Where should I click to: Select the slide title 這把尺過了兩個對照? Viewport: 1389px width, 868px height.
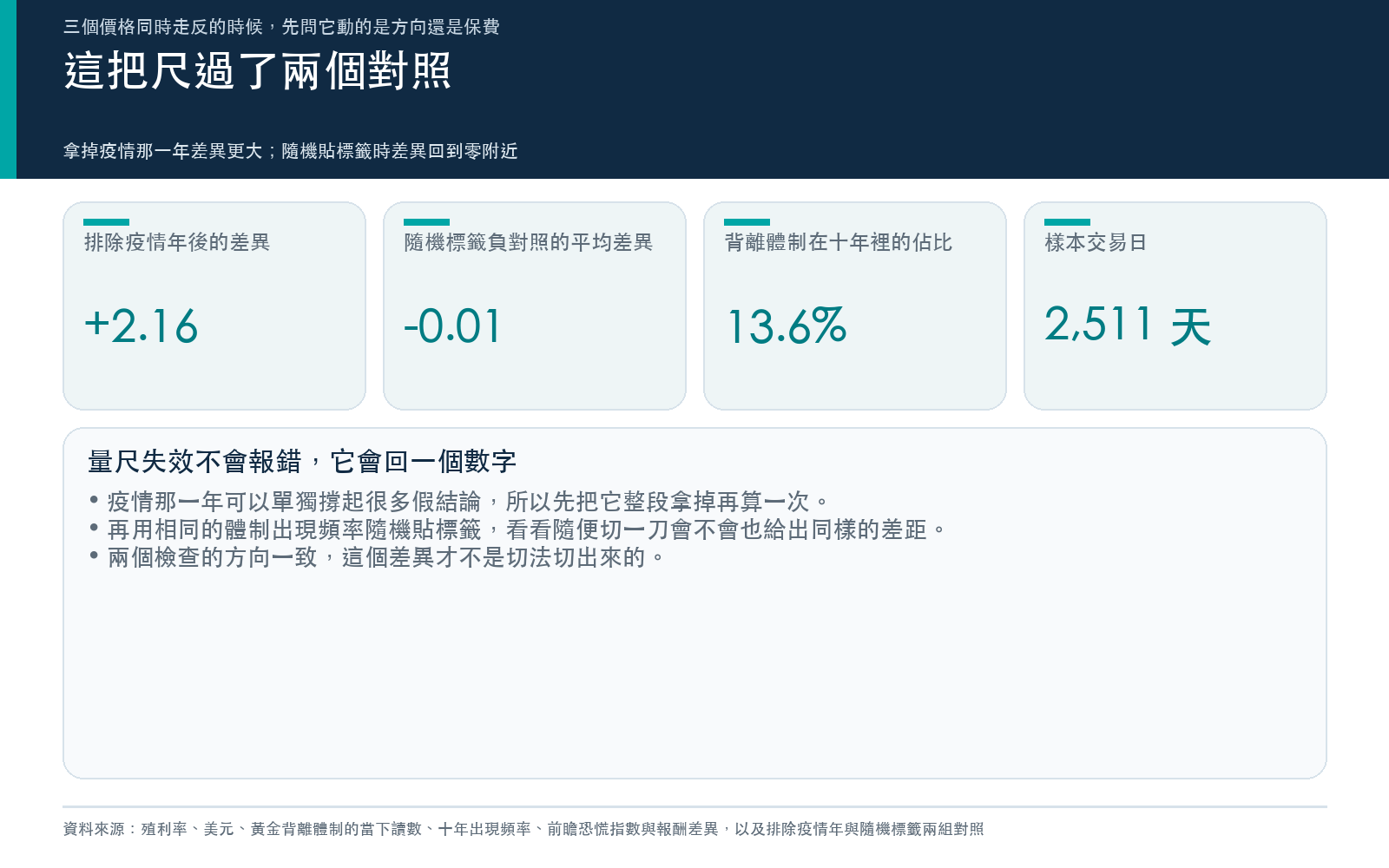(x=258, y=70)
